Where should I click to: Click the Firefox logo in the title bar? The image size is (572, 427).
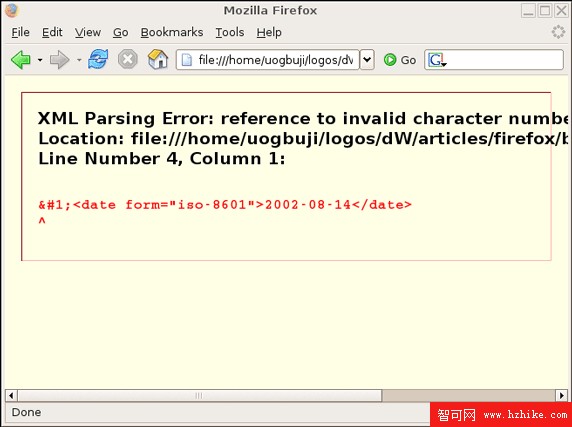12,11
